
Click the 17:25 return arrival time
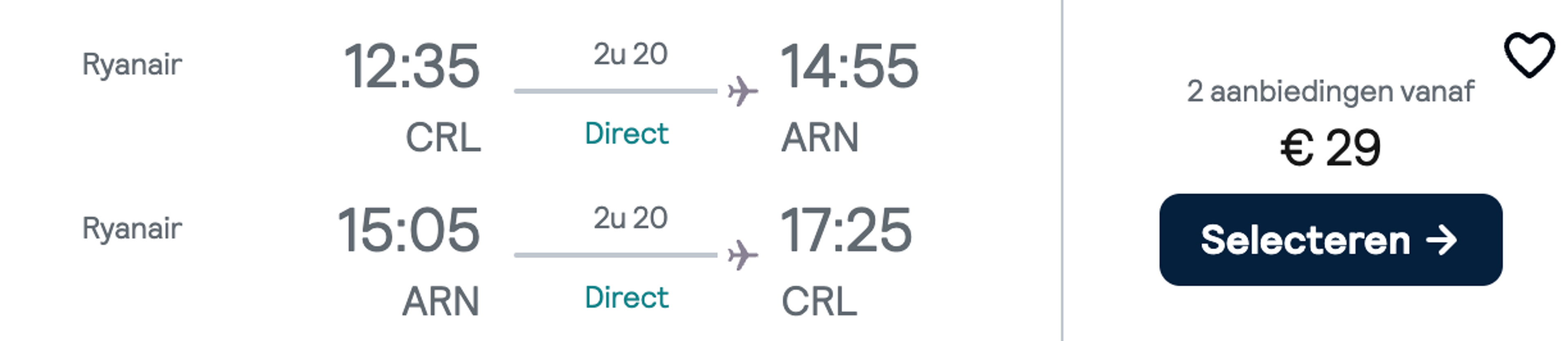(846, 230)
